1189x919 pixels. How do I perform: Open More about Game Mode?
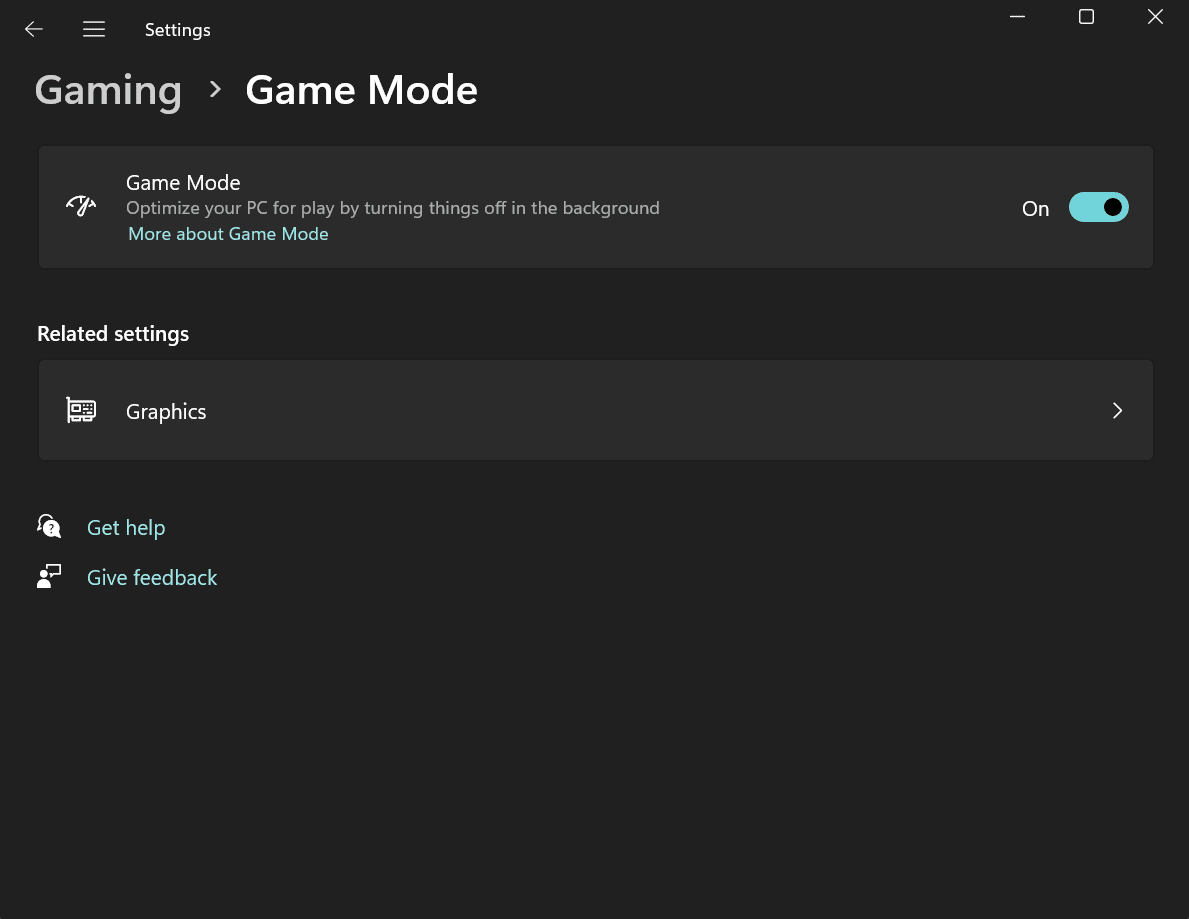click(x=228, y=233)
